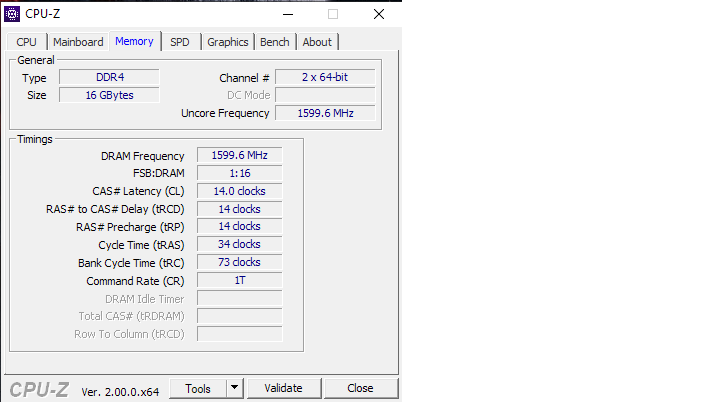Viewport: 720px width, 402px height.
Task: Click the Cycle Time (tRAS) label
Action: tap(141, 245)
